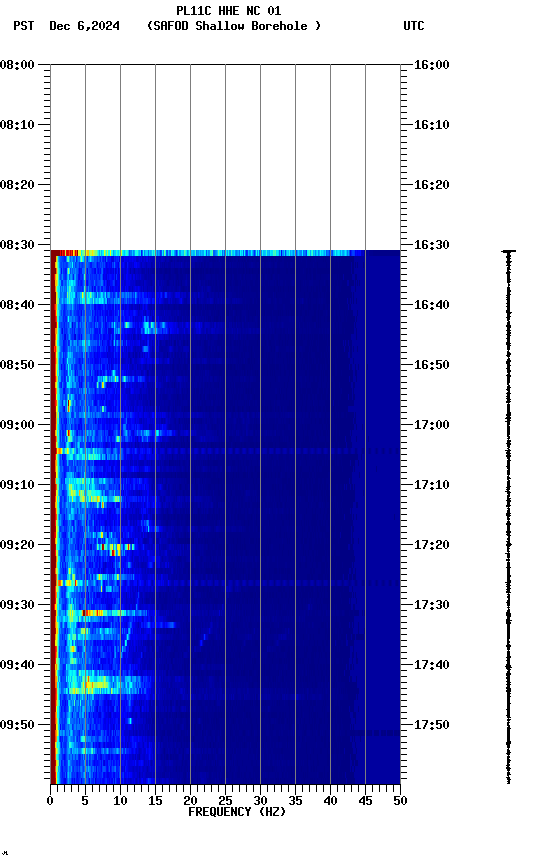Click the 'UTC' timezone label
This screenshot has width=552, height=864.
414,26
